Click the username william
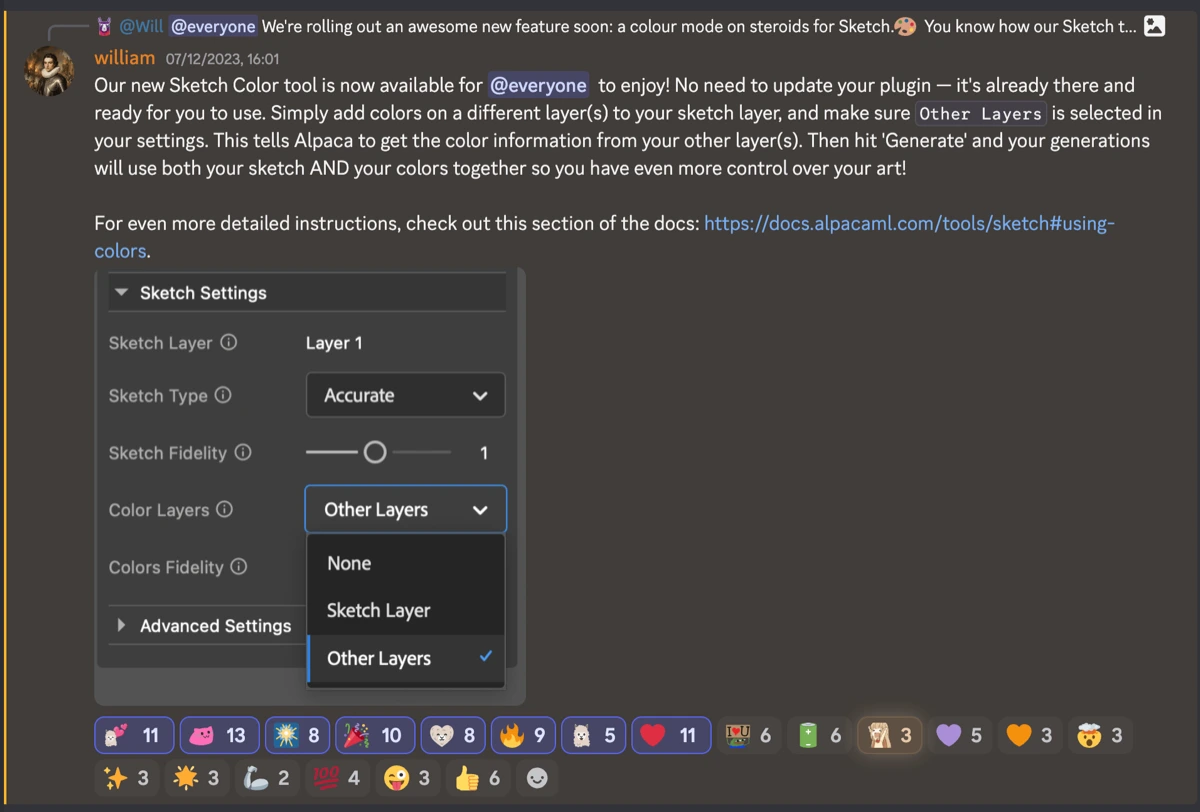This screenshot has height=812, width=1200. [125, 58]
